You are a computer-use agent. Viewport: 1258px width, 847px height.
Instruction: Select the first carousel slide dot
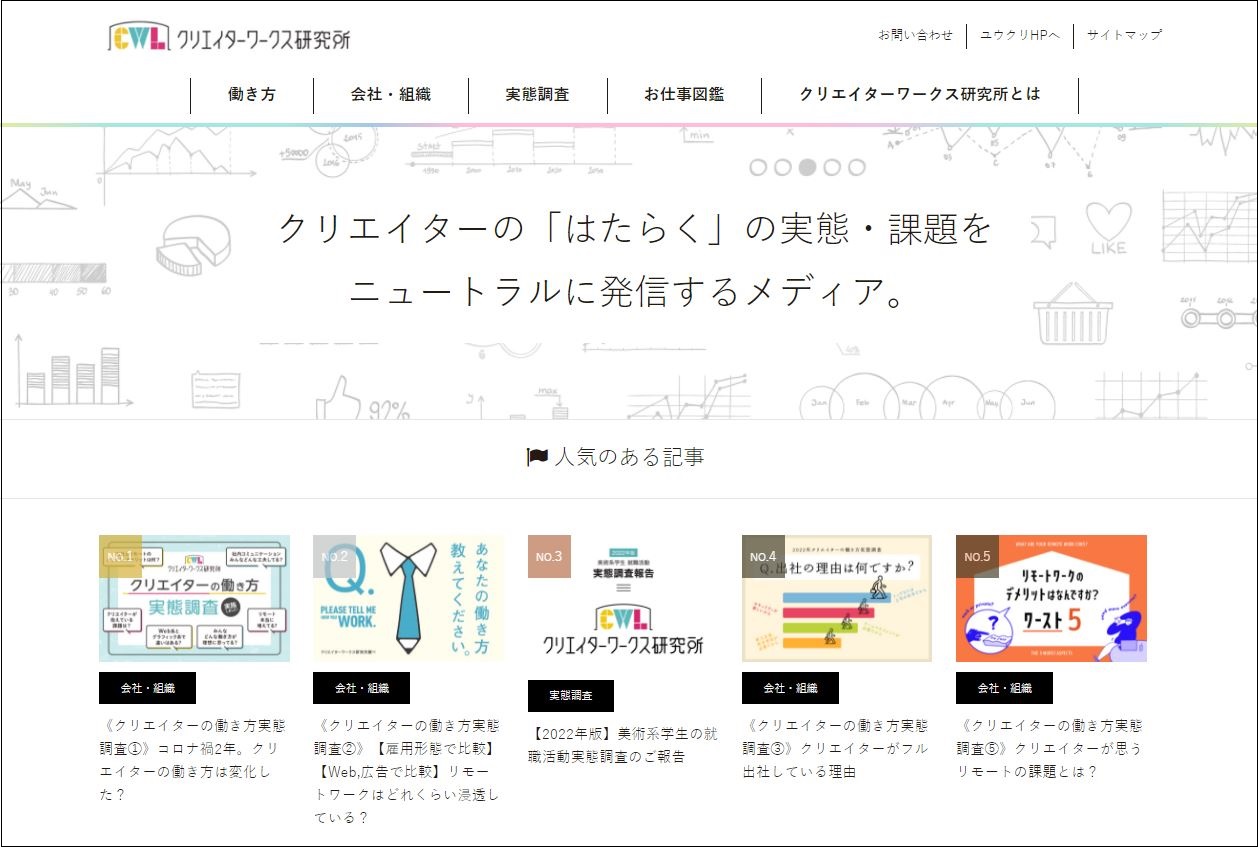758,167
